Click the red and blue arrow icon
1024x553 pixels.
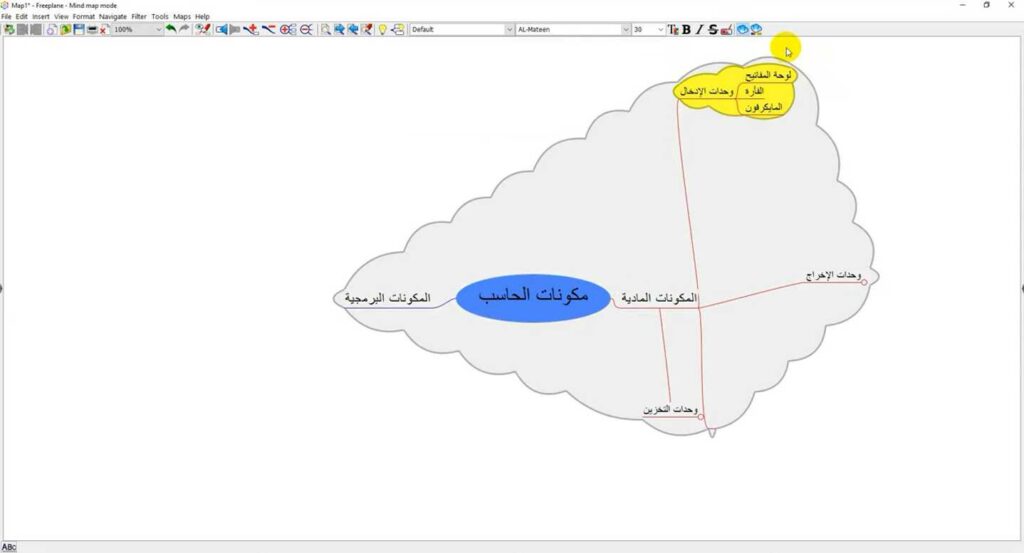[367, 29]
